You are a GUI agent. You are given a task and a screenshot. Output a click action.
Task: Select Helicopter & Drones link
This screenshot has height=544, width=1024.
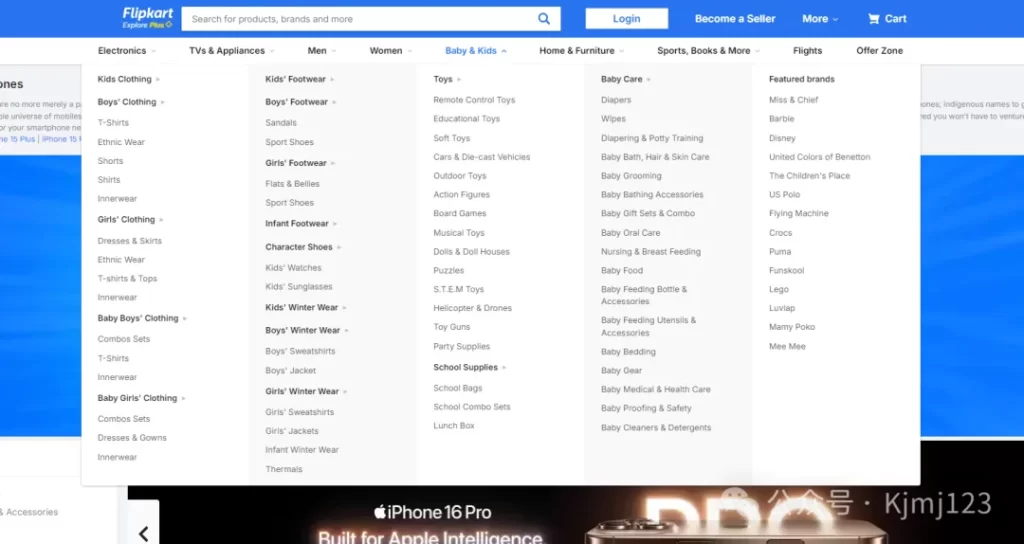point(472,308)
